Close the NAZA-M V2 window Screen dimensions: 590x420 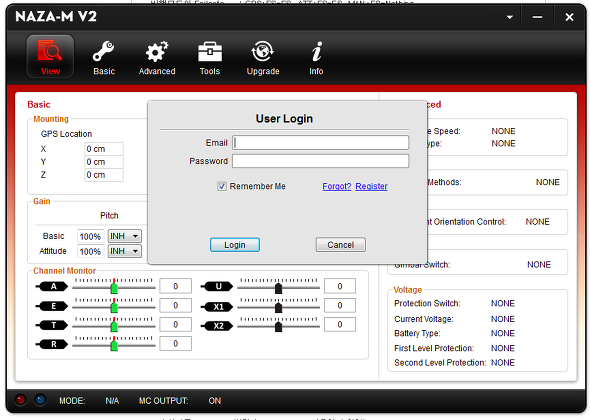[x=569, y=17]
